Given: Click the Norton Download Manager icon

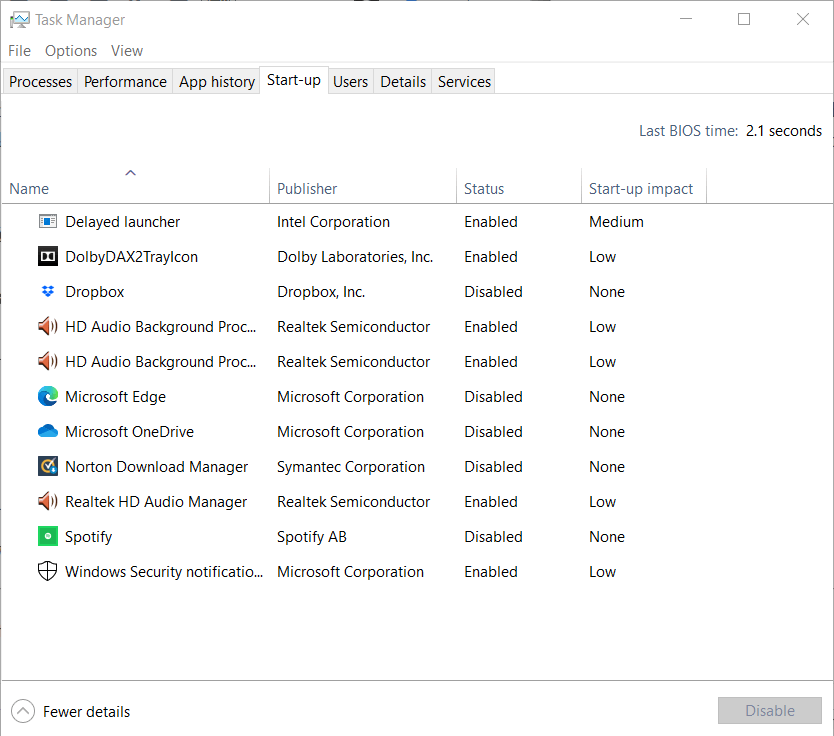Looking at the screenshot, I should 48,466.
